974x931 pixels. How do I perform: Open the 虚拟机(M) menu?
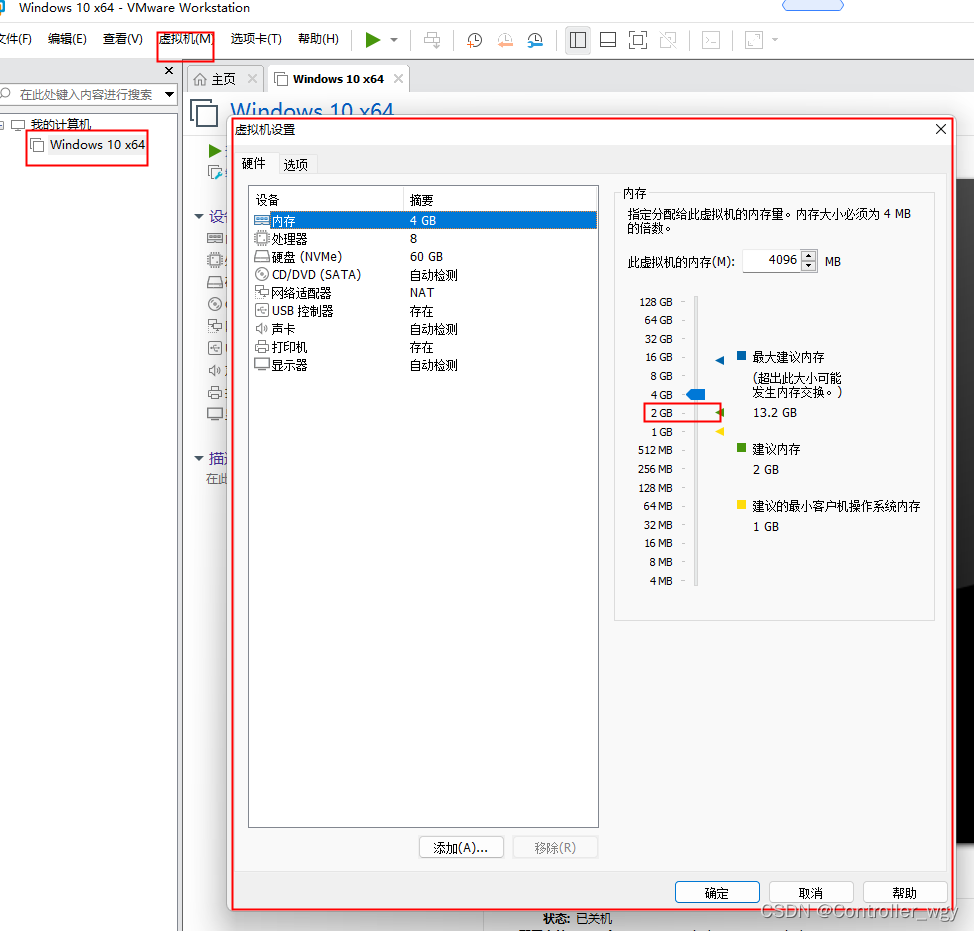pos(185,39)
